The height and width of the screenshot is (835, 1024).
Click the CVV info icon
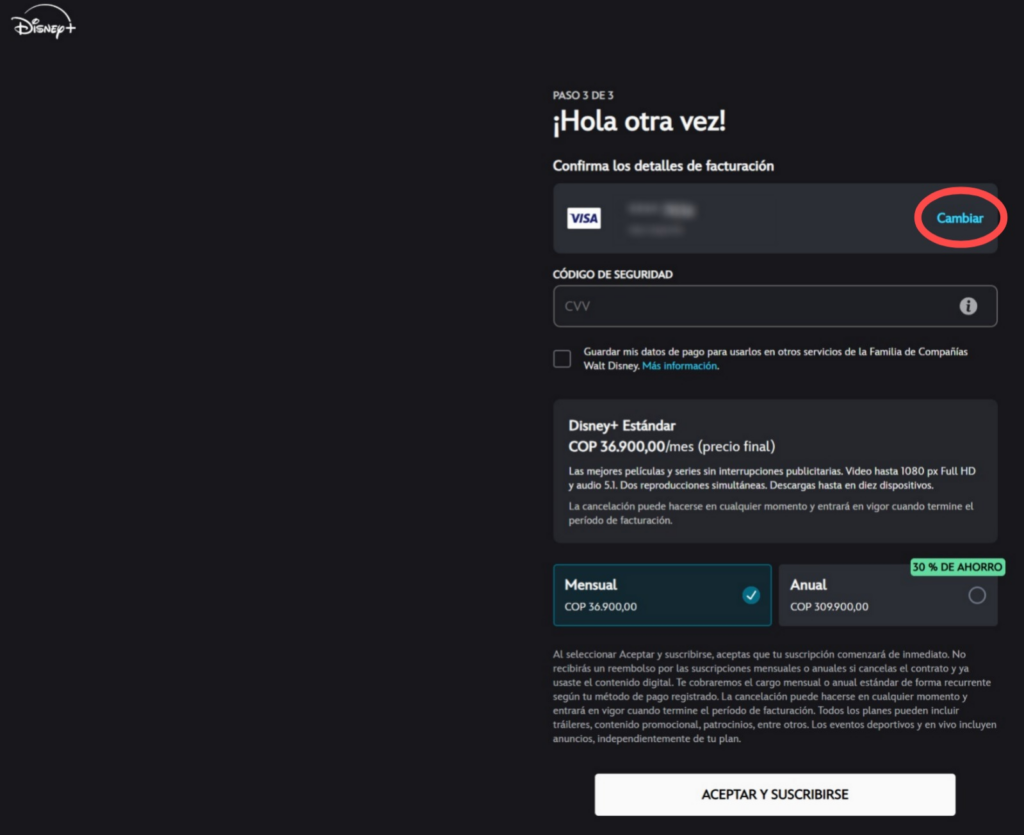968,306
